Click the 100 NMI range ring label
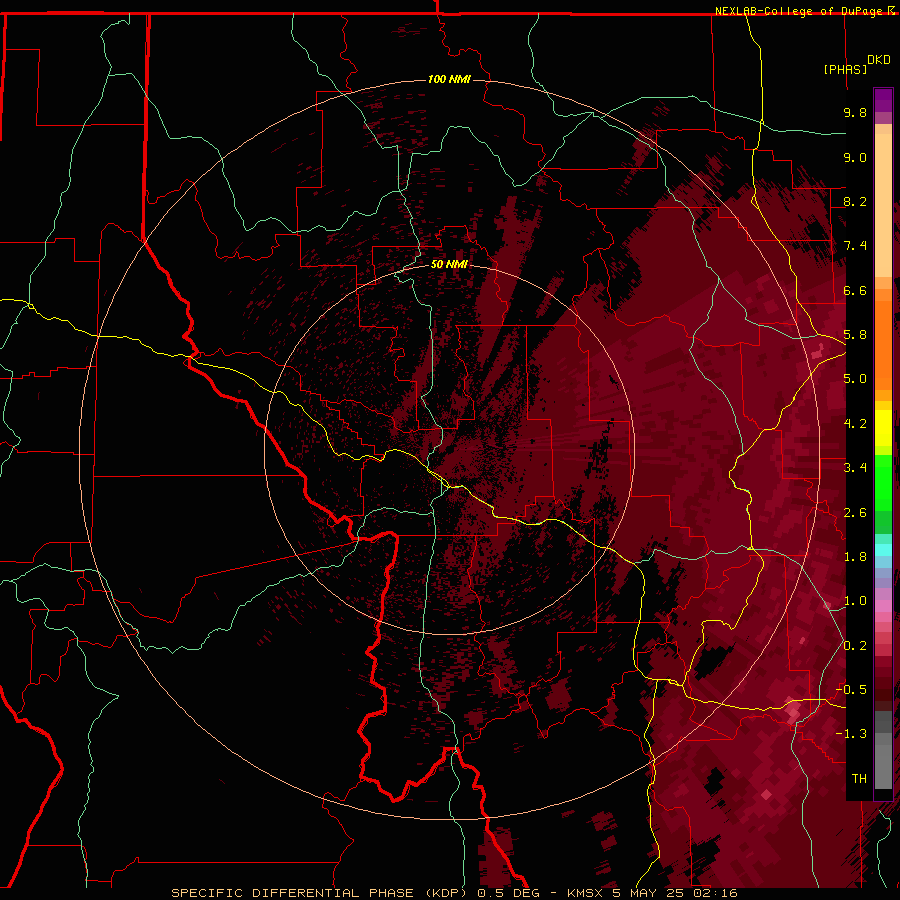The height and width of the screenshot is (900, 900). pos(449,79)
